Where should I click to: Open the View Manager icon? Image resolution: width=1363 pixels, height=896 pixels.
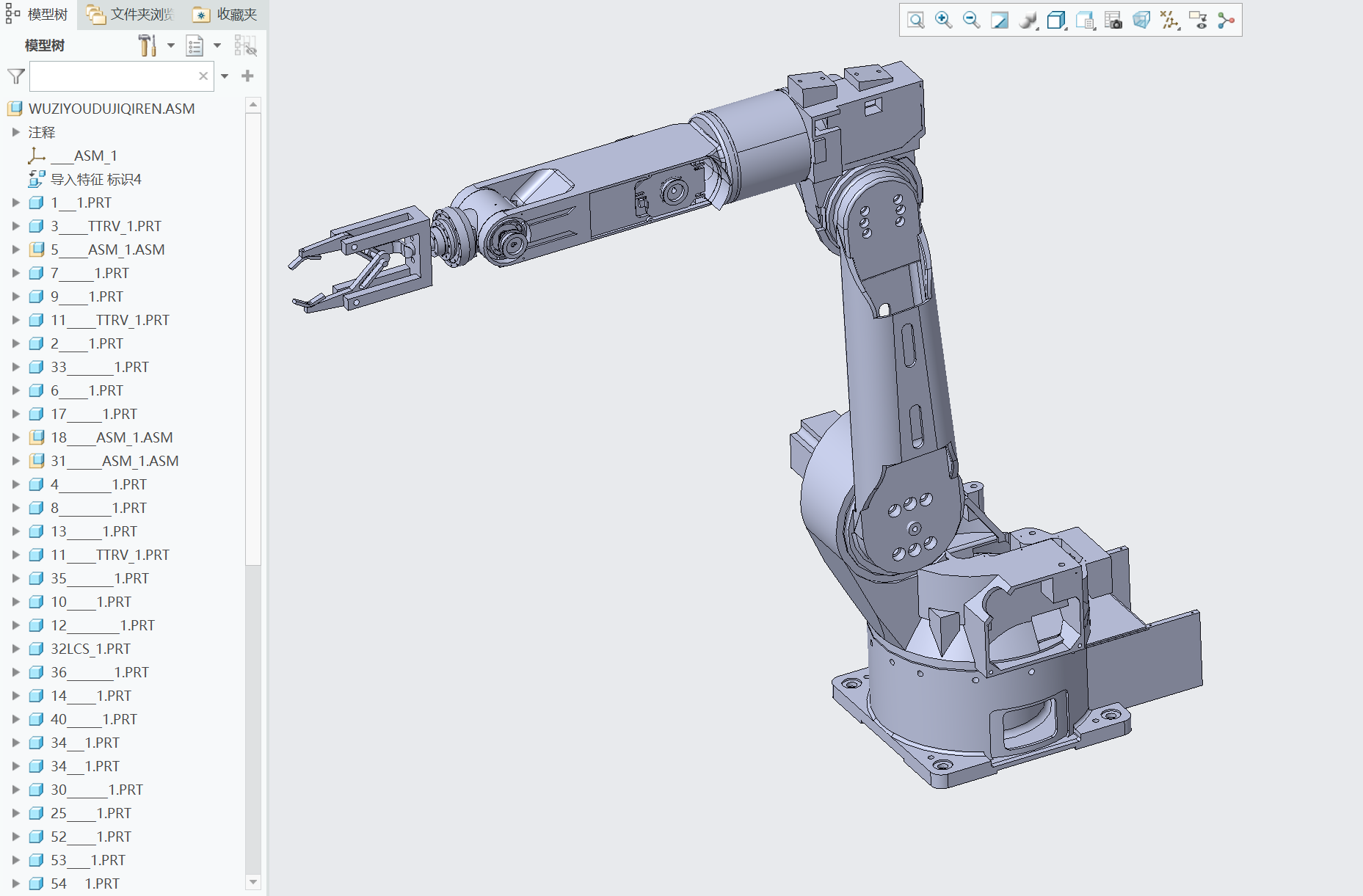tap(1085, 21)
